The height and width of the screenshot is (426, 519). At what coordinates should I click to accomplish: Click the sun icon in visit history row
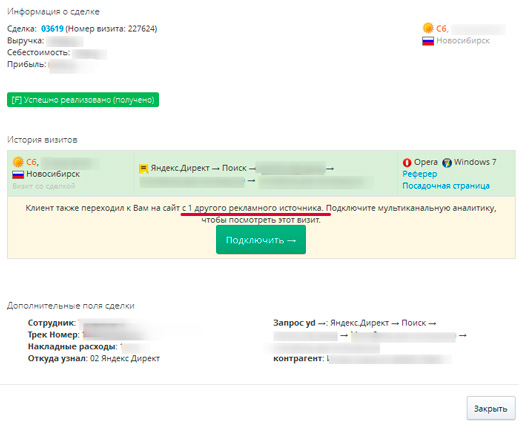pyautogui.click(x=18, y=162)
